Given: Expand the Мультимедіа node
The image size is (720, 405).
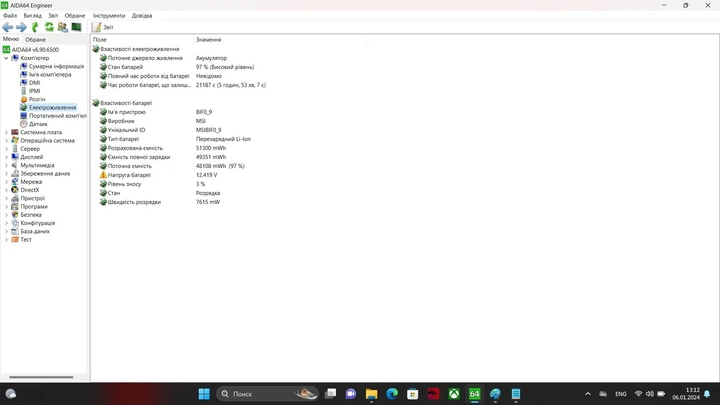Looking at the screenshot, I should [6, 165].
